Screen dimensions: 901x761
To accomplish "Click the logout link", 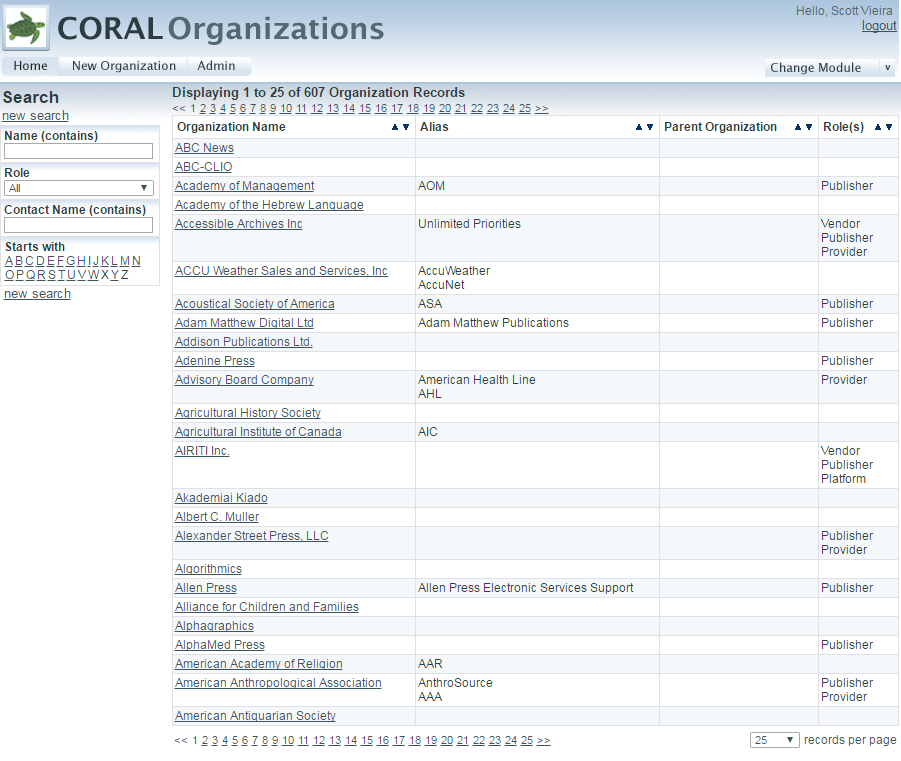I will (x=879, y=26).
